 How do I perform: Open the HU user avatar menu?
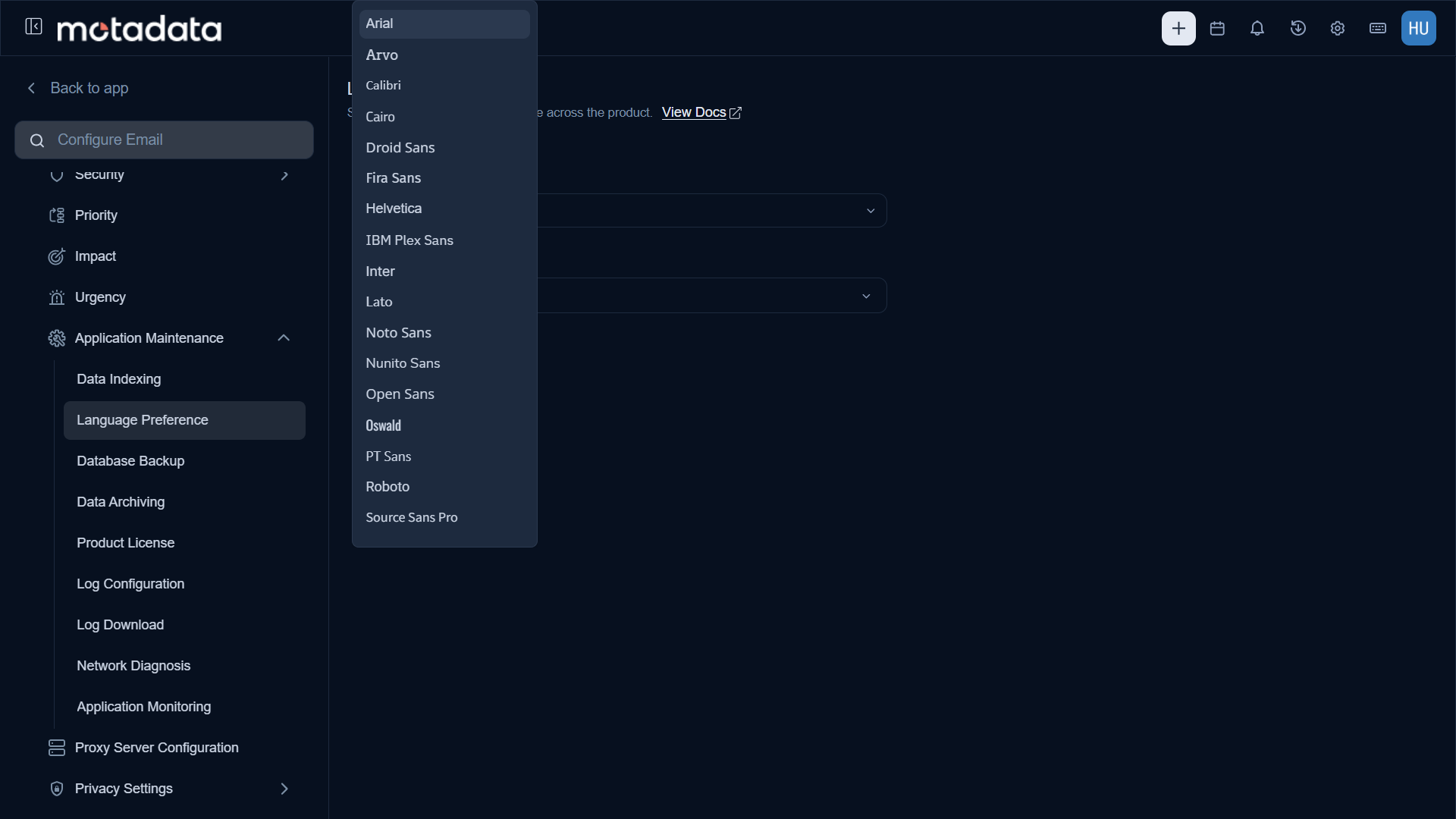[x=1418, y=28]
